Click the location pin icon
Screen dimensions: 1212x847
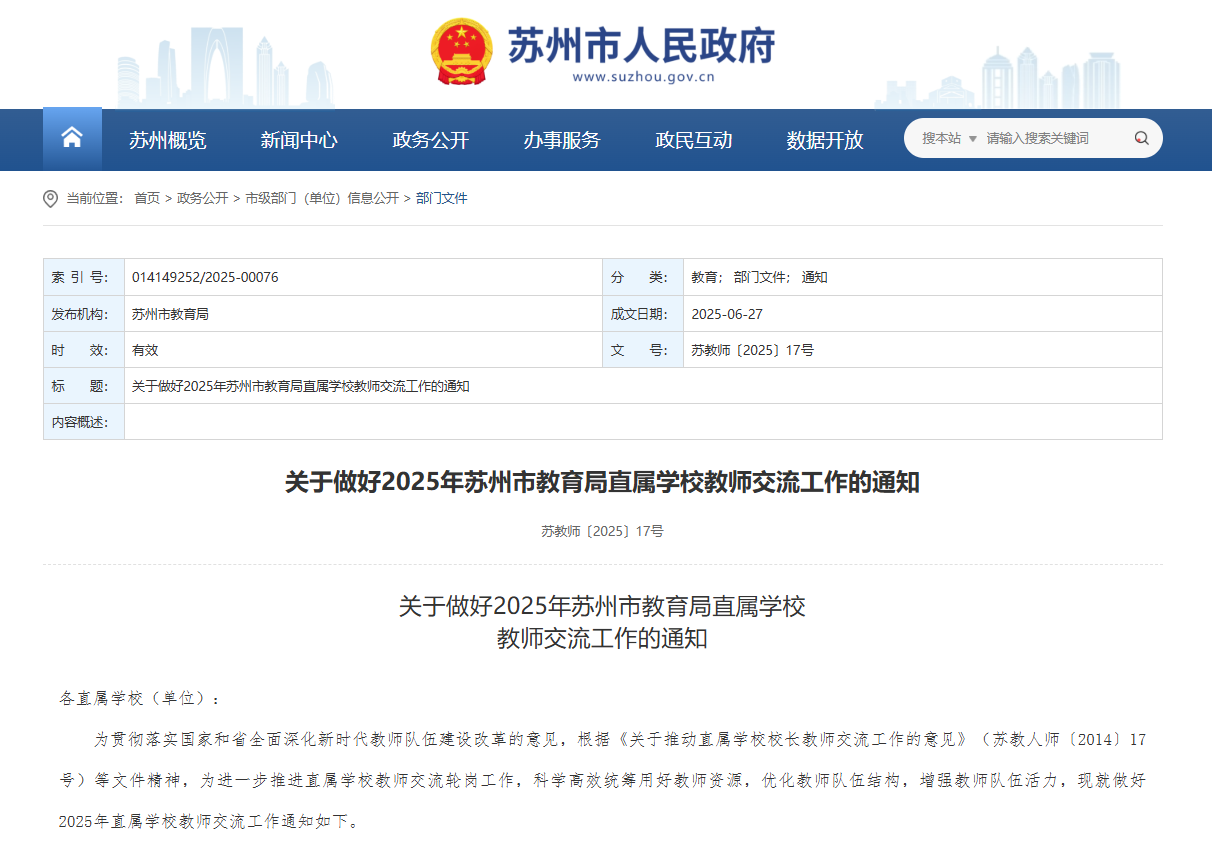(51, 199)
